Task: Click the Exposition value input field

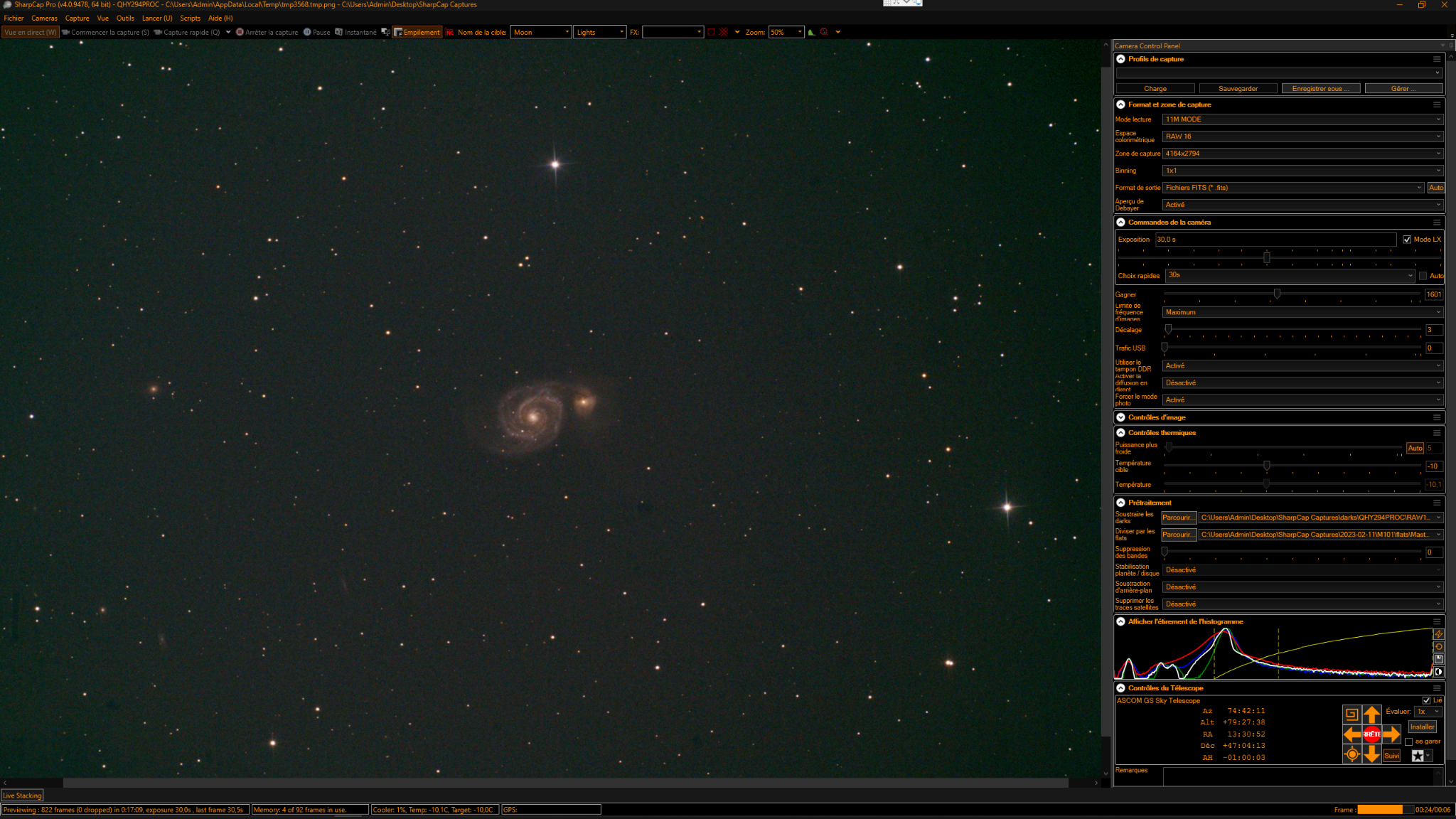Action: pos(1275,240)
